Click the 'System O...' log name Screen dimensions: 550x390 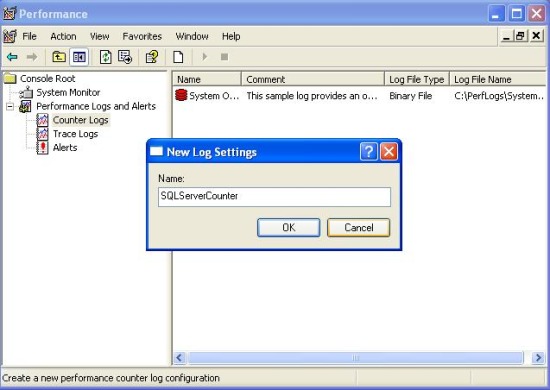tap(214, 96)
